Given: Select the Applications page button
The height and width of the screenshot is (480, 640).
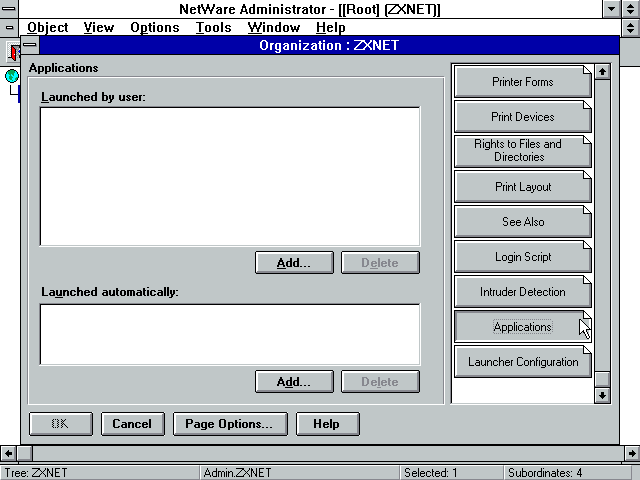Looking at the screenshot, I should tap(523, 327).
